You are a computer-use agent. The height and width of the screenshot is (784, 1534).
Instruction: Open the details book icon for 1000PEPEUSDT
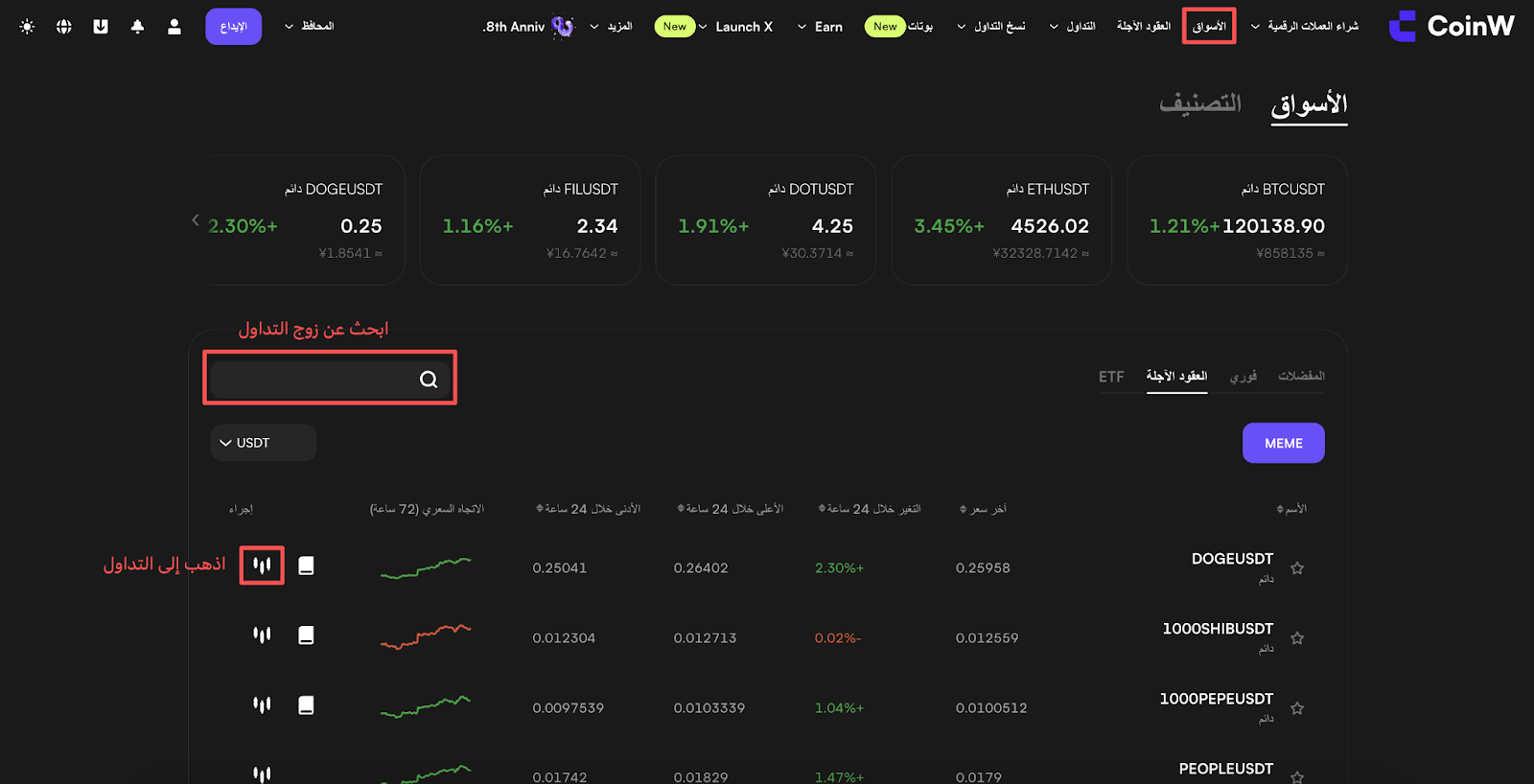point(306,705)
